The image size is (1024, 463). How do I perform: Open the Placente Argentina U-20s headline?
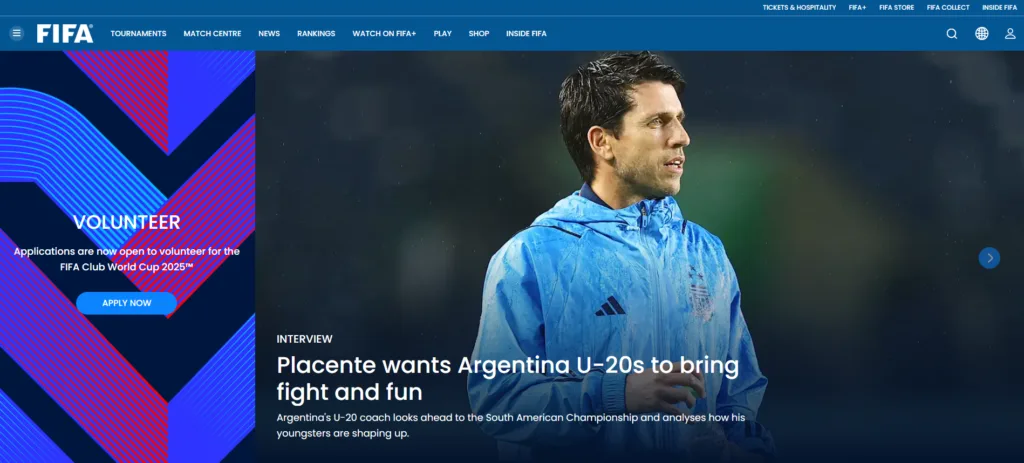[507, 379]
